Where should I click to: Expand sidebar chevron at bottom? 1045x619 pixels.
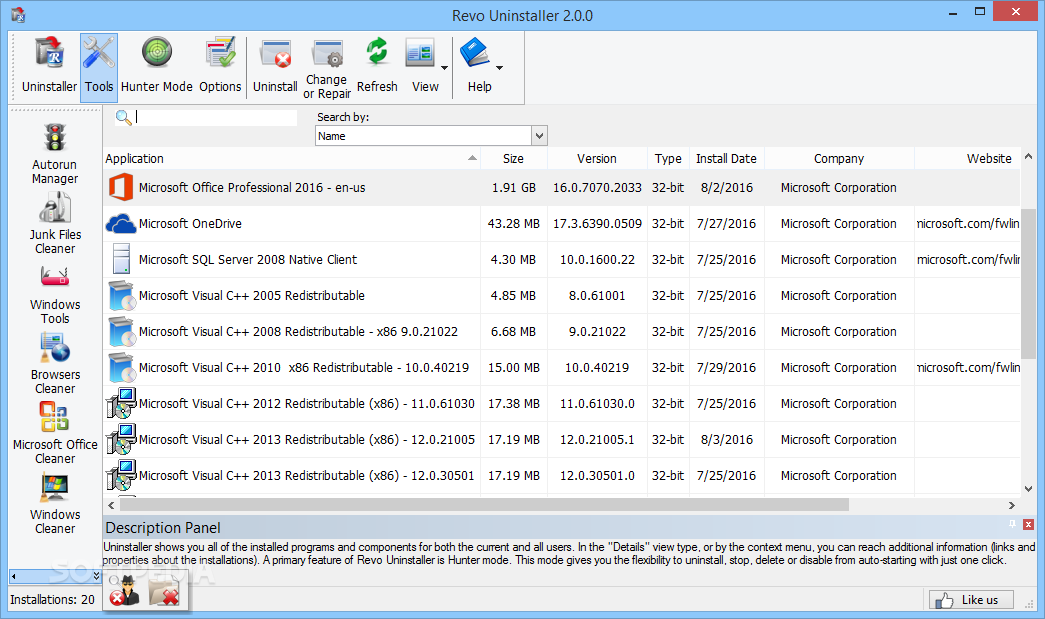coord(96,576)
